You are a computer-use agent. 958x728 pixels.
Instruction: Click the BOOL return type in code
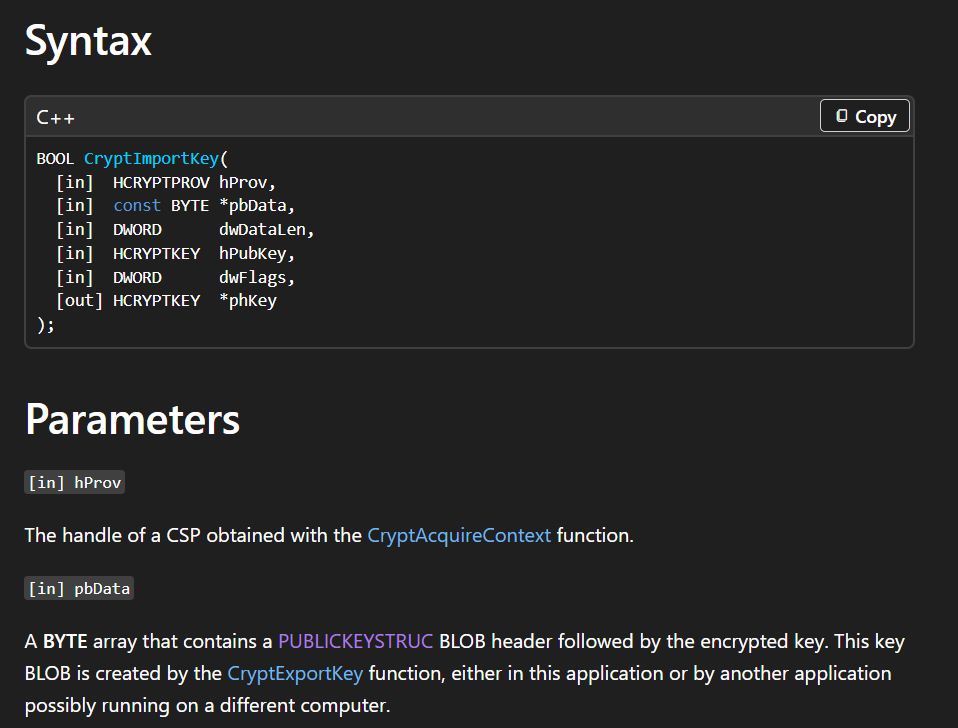click(x=56, y=158)
